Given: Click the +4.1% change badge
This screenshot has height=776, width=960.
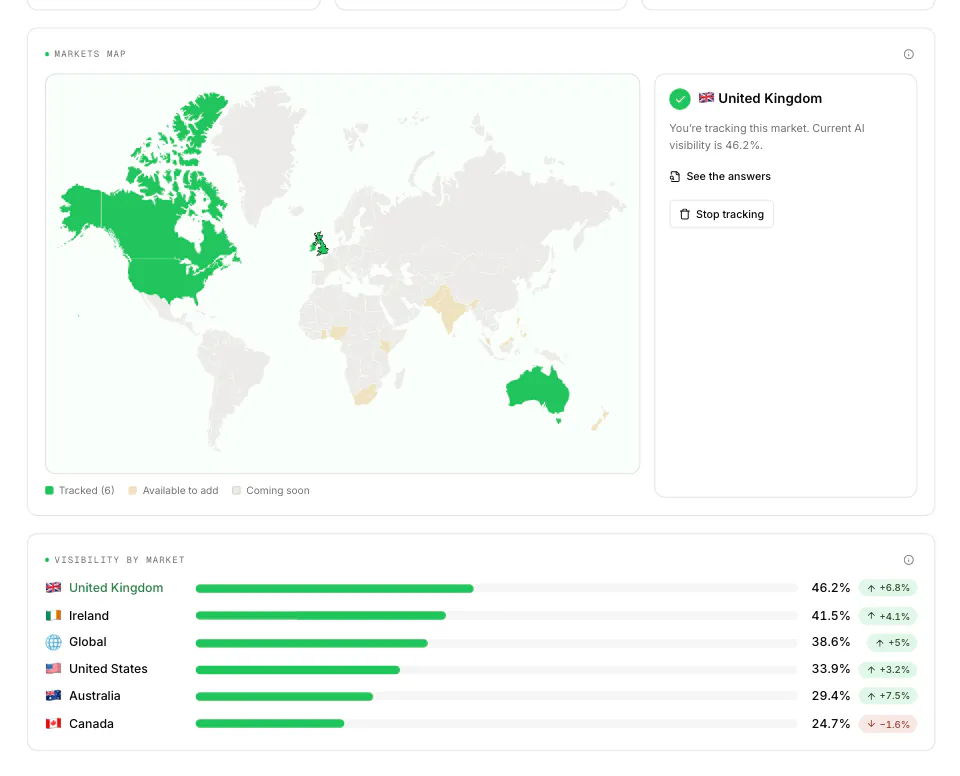Looking at the screenshot, I should pos(888,616).
